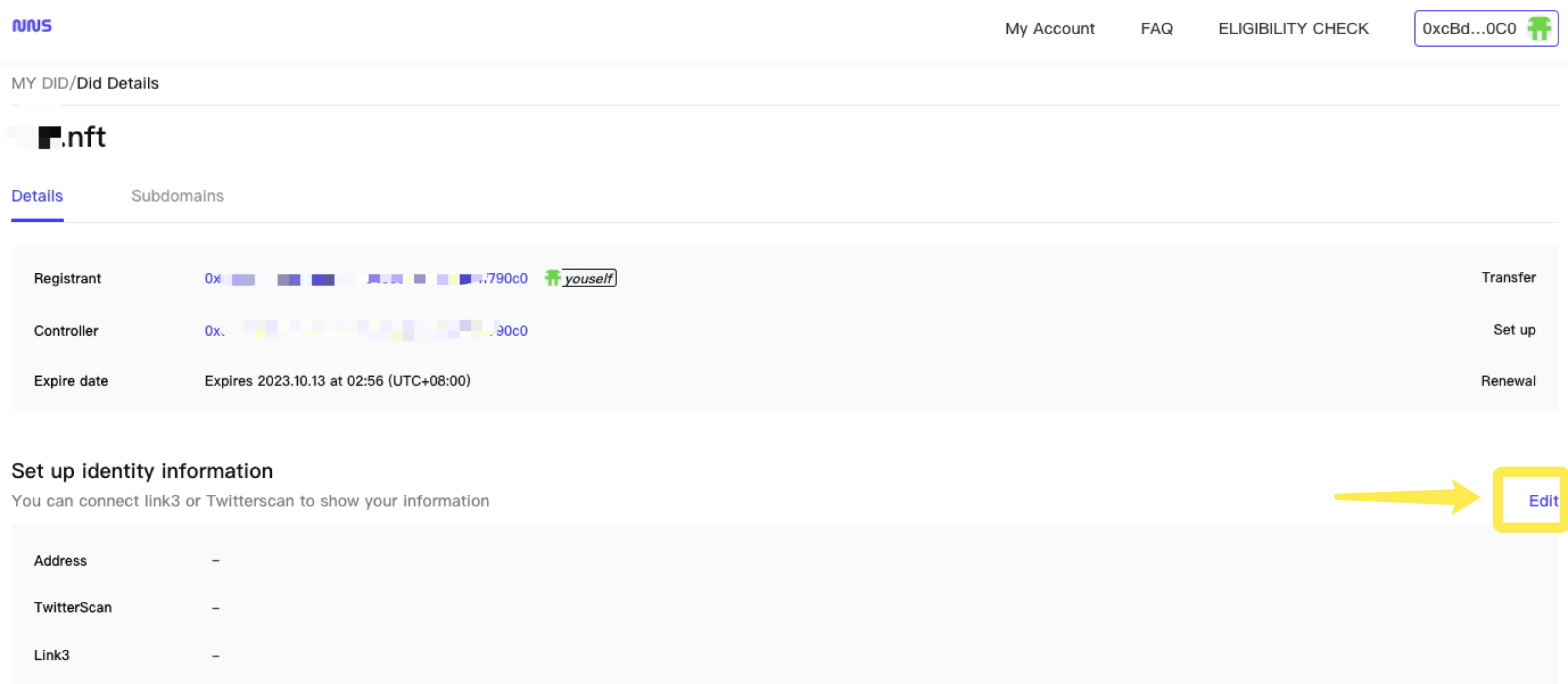Click Set up for Controller
The height and width of the screenshot is (684, 1568).
click(1514, 329)
